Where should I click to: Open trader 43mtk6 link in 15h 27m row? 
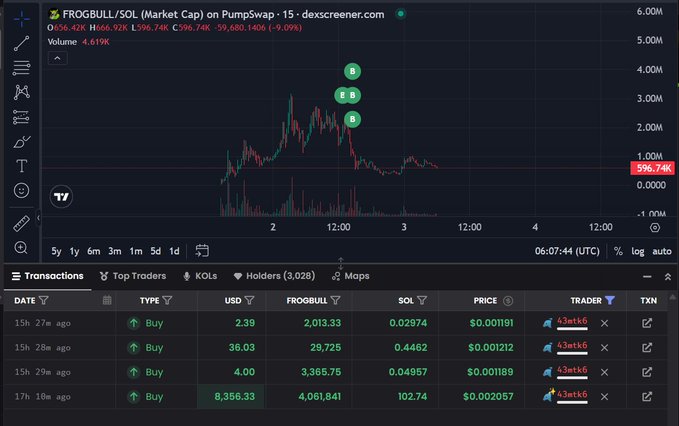(x=572, y=321)
